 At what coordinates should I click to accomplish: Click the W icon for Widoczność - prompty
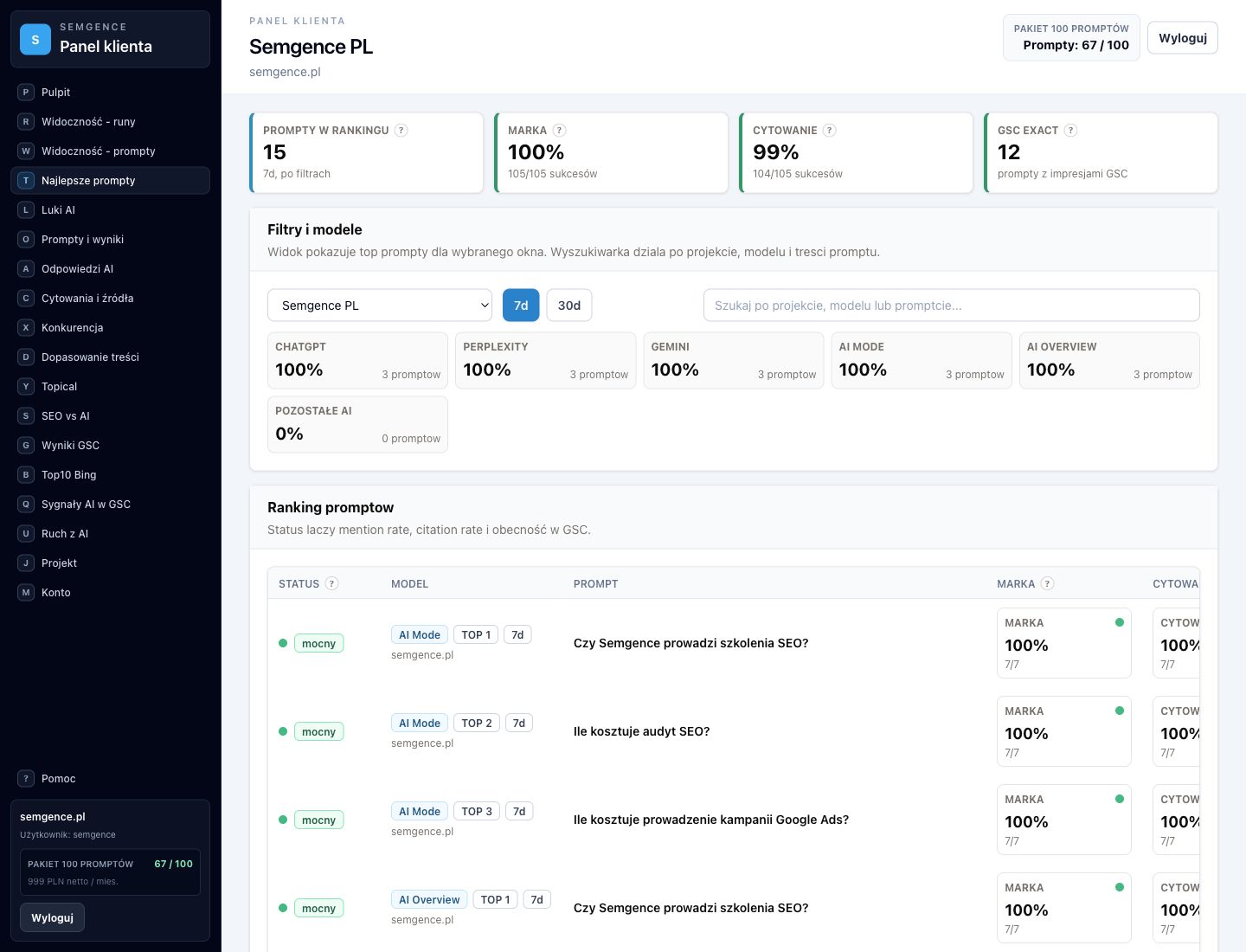pos(26,151)
